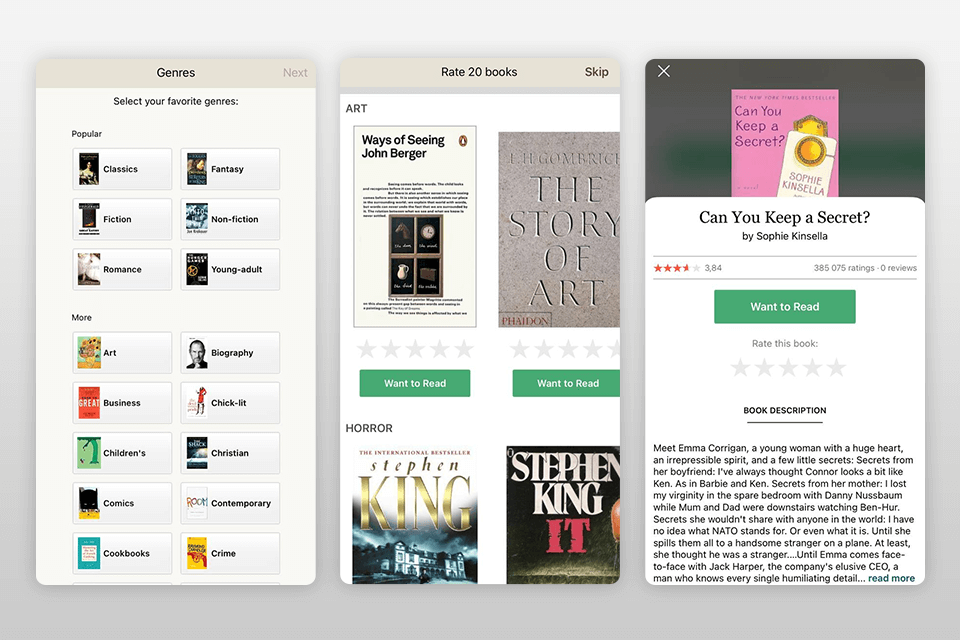Screen dimensions: 960x640
Task: Select the Children's genre
Action: [121, 453]
